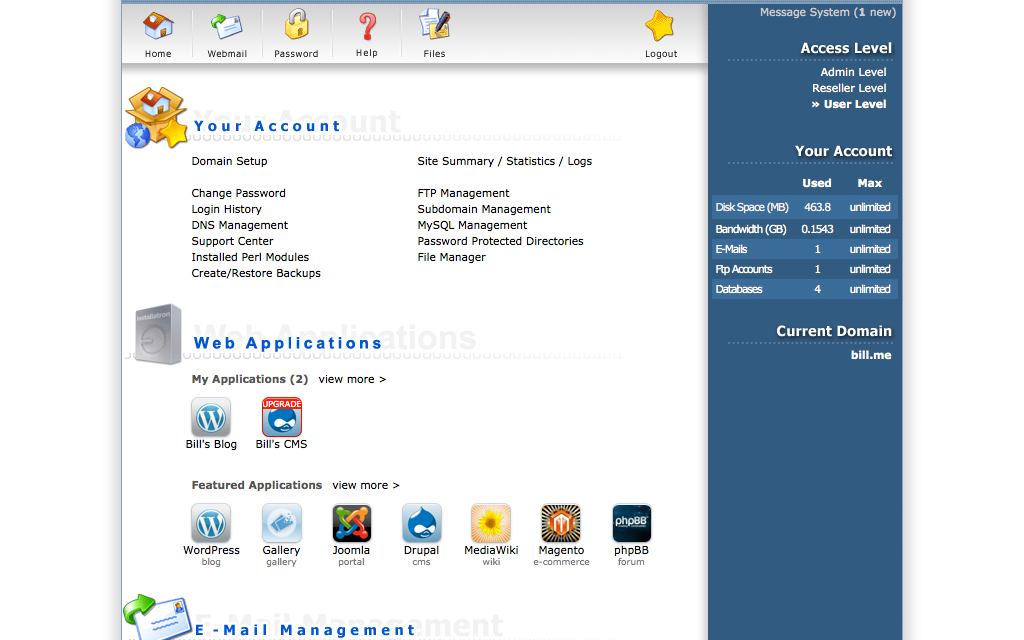This screenshot has width=1024, height=640.
Task: View Login History
Action: (227, 210)
